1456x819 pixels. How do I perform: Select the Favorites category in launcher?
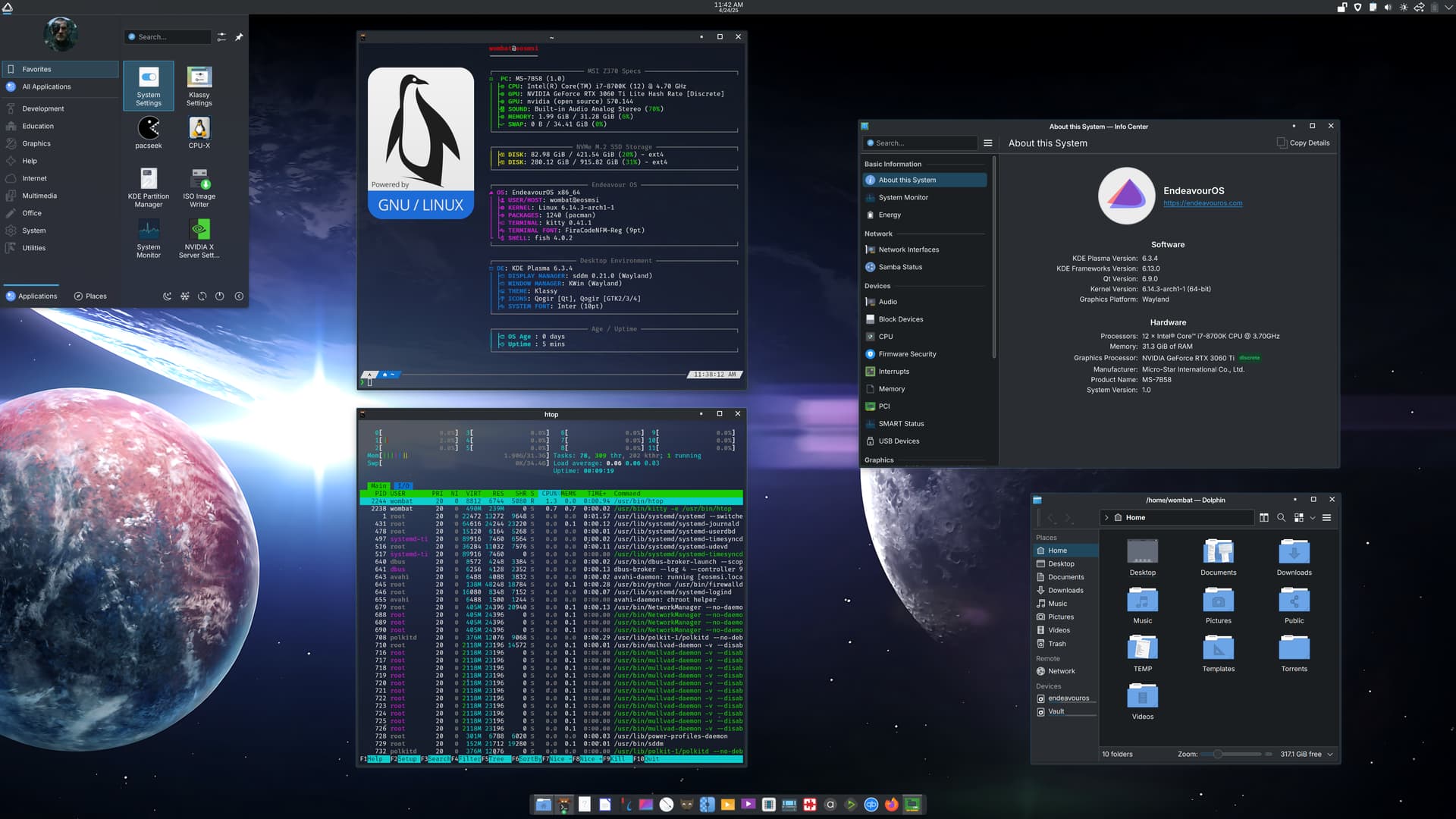pos(61,69)
